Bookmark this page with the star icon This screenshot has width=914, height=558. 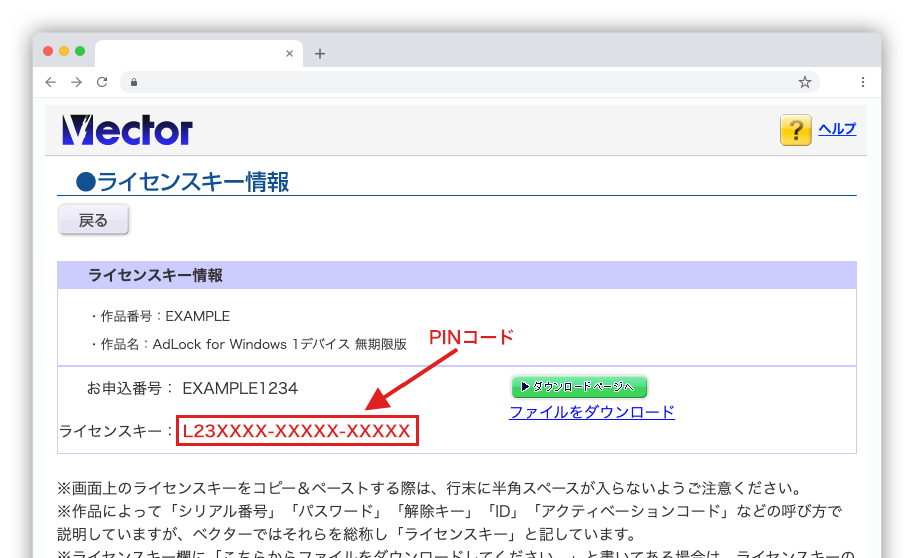pyautogui.click(x=804, y=82)
